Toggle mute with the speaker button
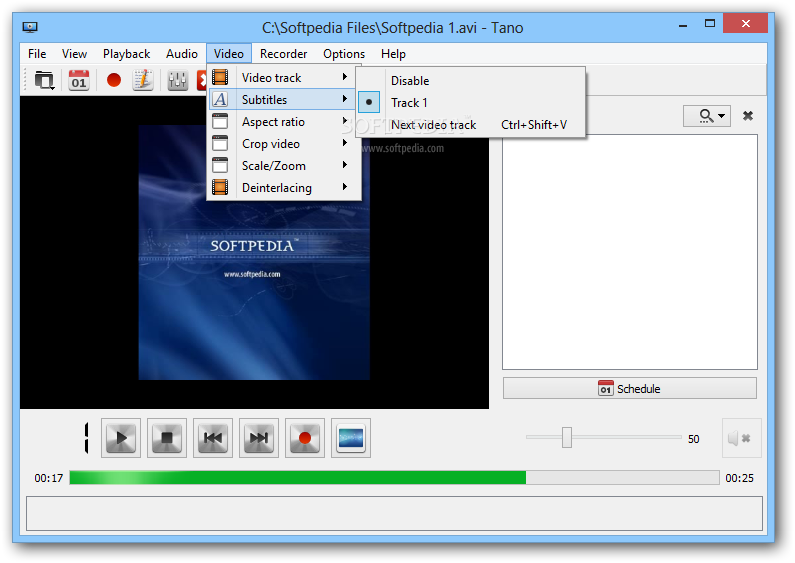This screenshot has width=795, height=563. (741, 438)
